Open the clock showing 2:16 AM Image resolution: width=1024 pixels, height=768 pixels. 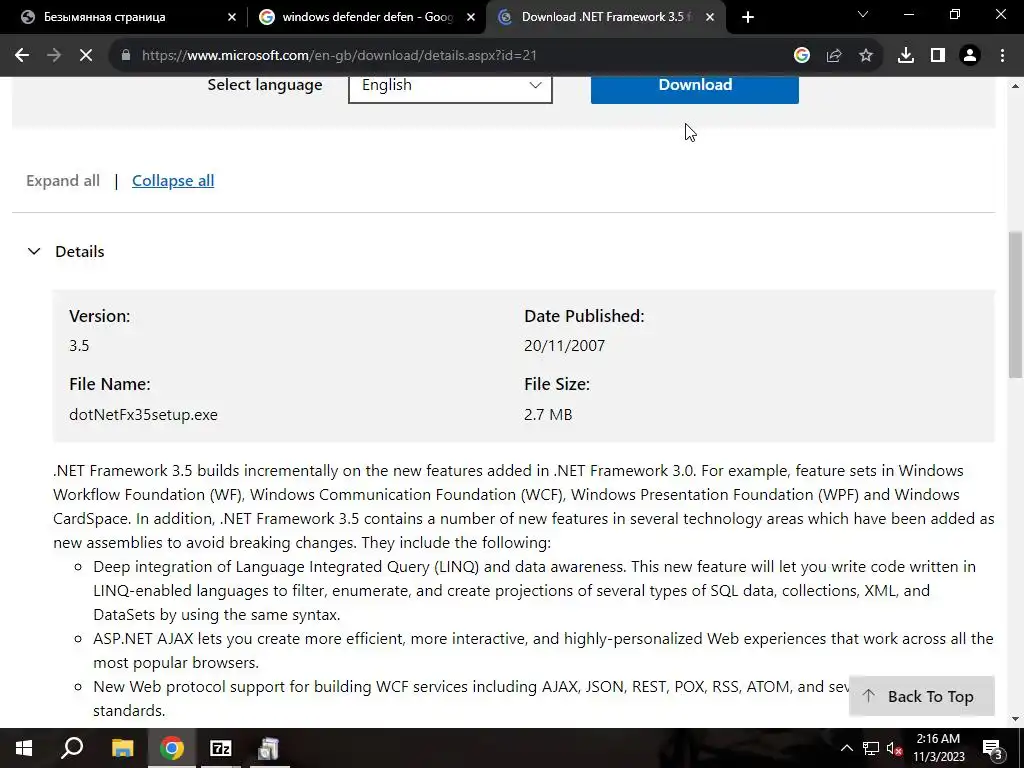(938, 748)
